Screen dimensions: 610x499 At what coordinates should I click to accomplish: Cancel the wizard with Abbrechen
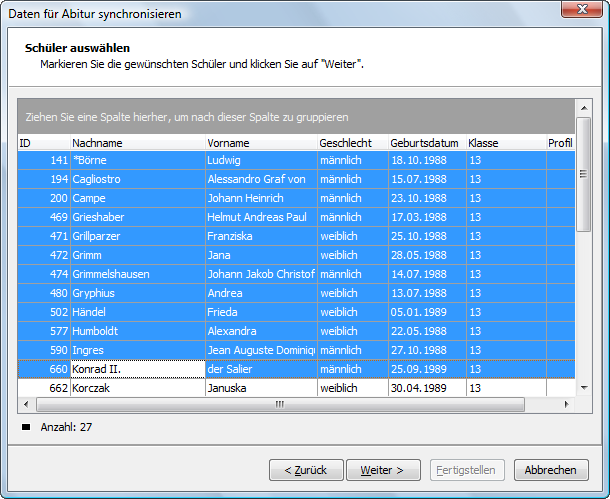pyautogui.click(x=551, y=470)
